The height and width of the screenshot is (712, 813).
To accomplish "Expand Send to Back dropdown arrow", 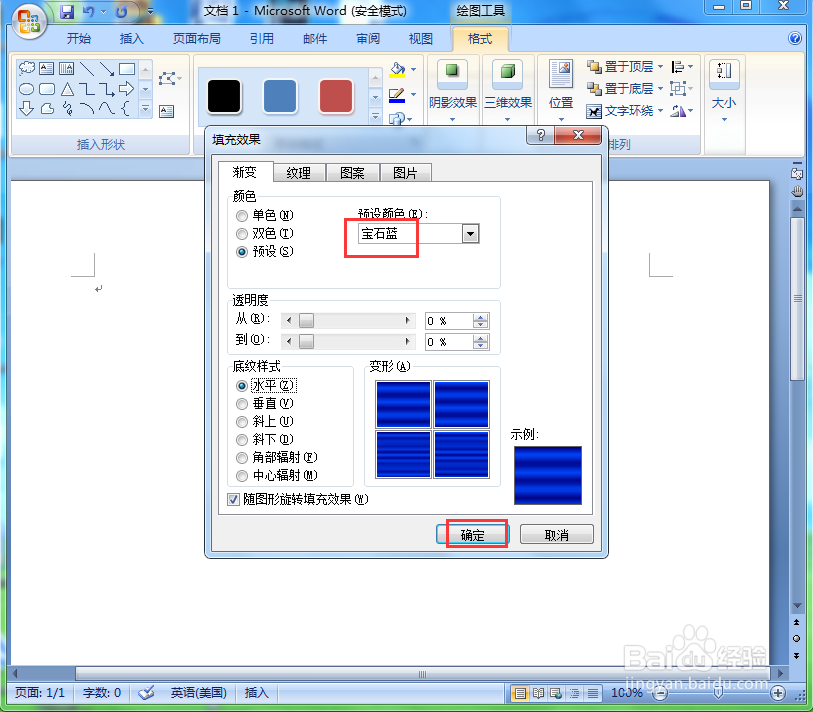I will [x=661, y=89].
